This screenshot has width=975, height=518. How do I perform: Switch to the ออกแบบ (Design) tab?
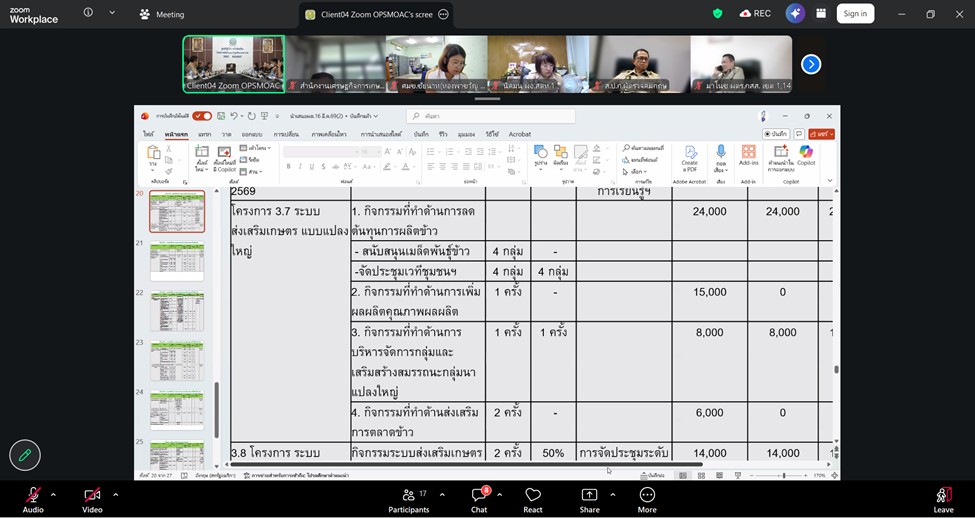click(252, 134)
